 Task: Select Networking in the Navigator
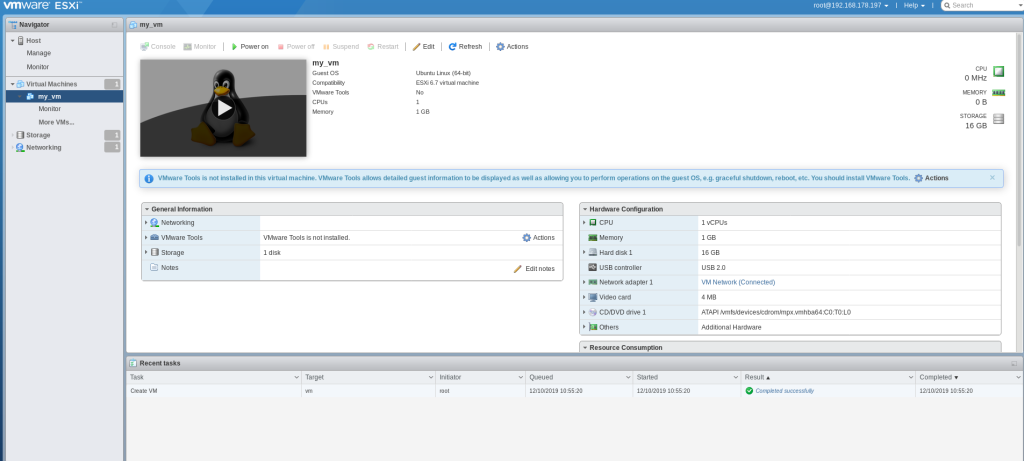pos(44,148)
